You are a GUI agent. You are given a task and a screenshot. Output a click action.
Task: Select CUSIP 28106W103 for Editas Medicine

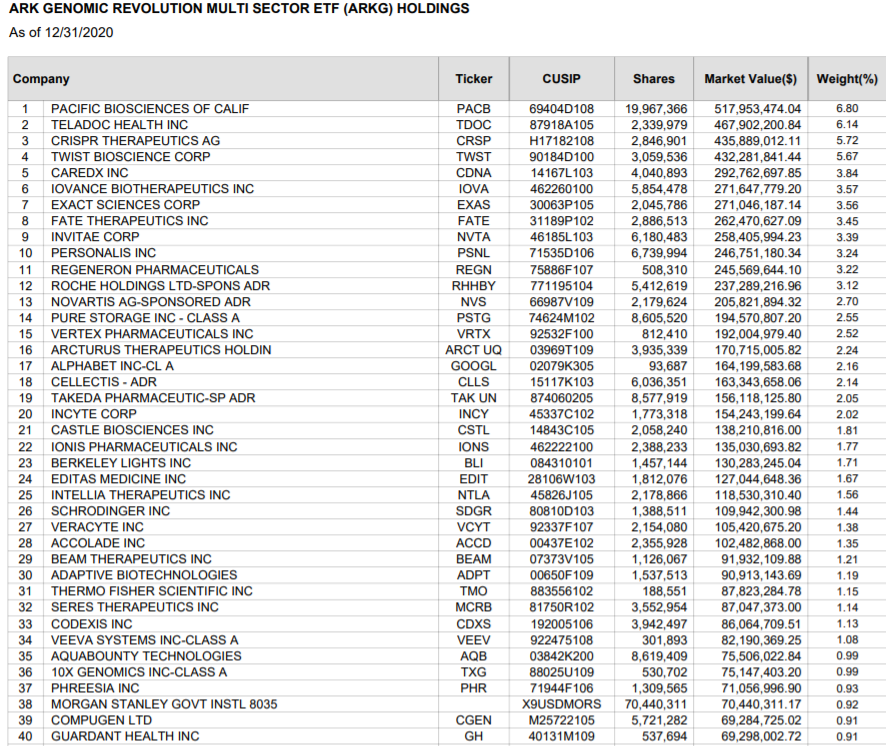tap(561, 479)
